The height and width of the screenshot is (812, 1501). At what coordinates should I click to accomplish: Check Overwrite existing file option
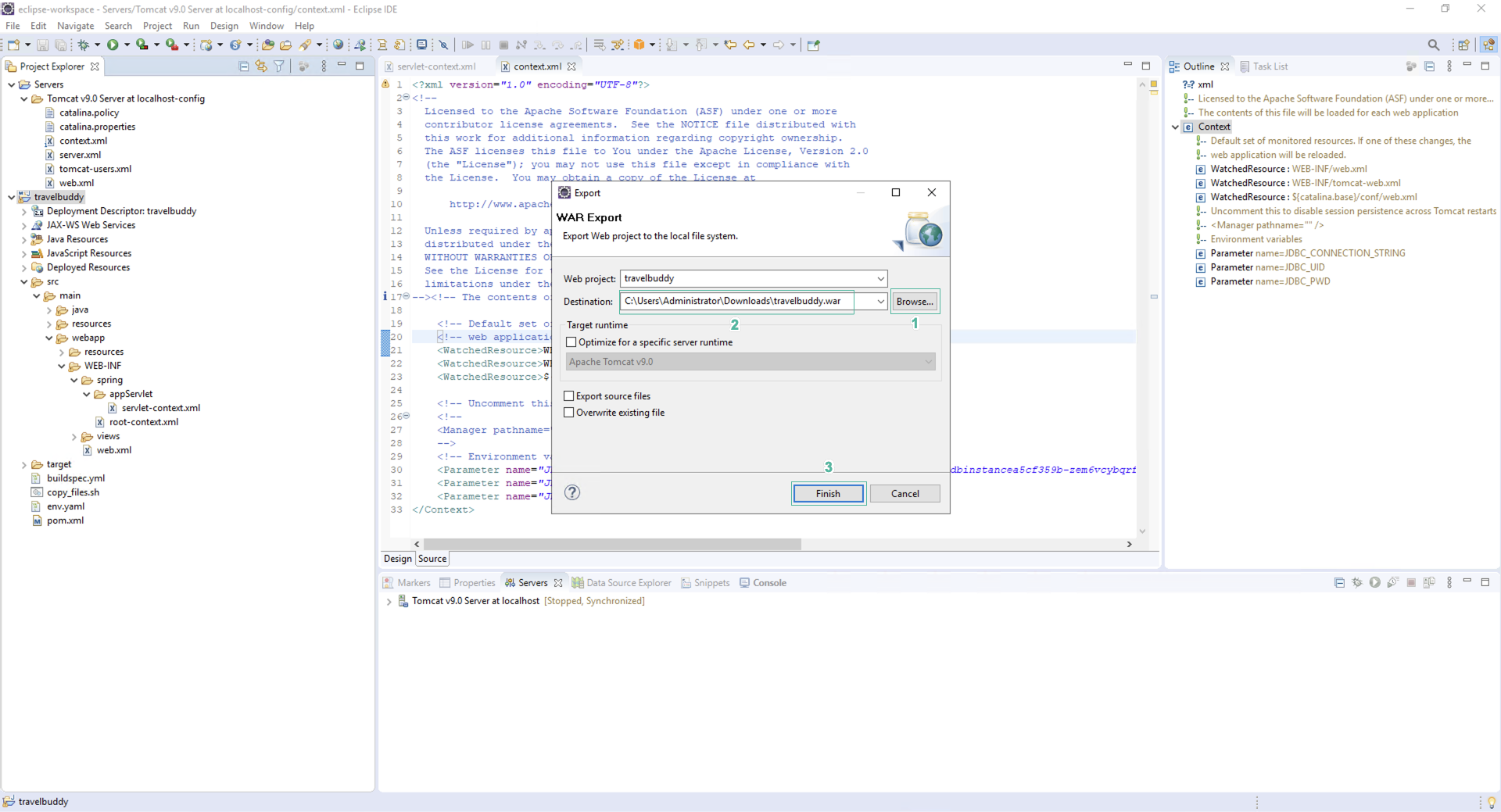pos(569,413)
